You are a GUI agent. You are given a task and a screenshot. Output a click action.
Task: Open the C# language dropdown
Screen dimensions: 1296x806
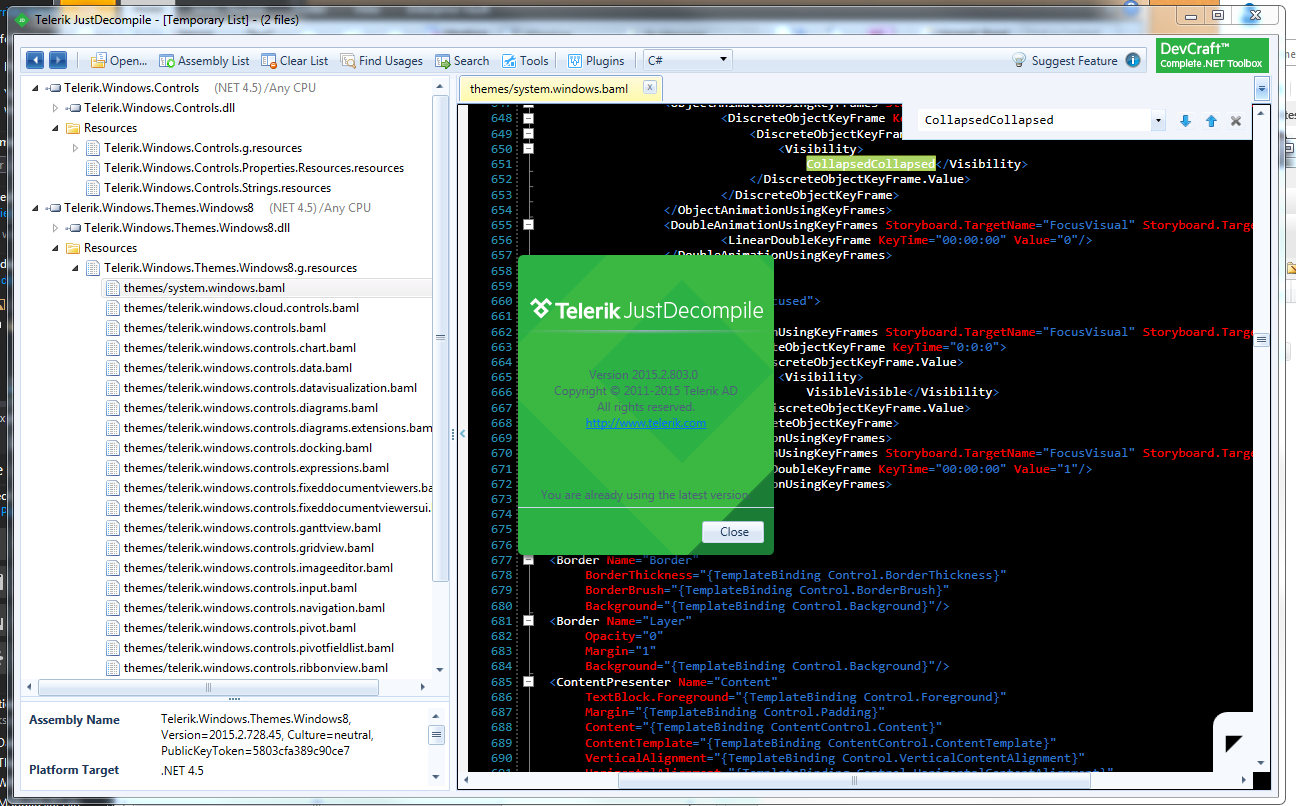click(x=688, y=60)
